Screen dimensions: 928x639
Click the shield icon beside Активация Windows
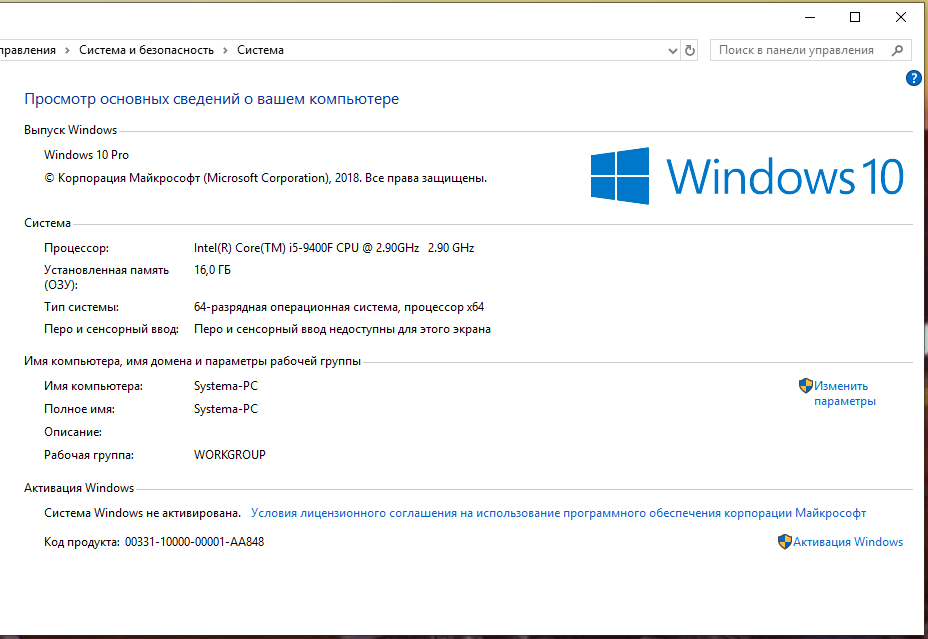pyautogui.click(x=784, y=542)
